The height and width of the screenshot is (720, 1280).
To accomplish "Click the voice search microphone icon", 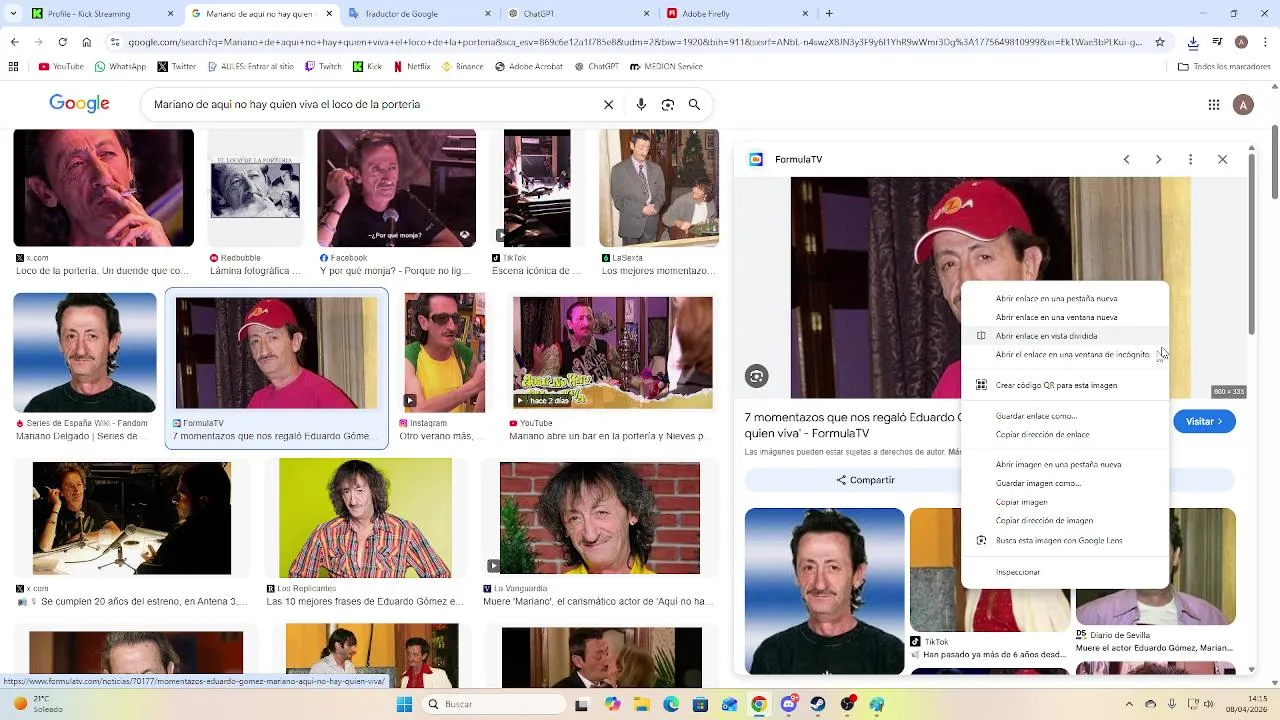I will (x=641, y=105).
